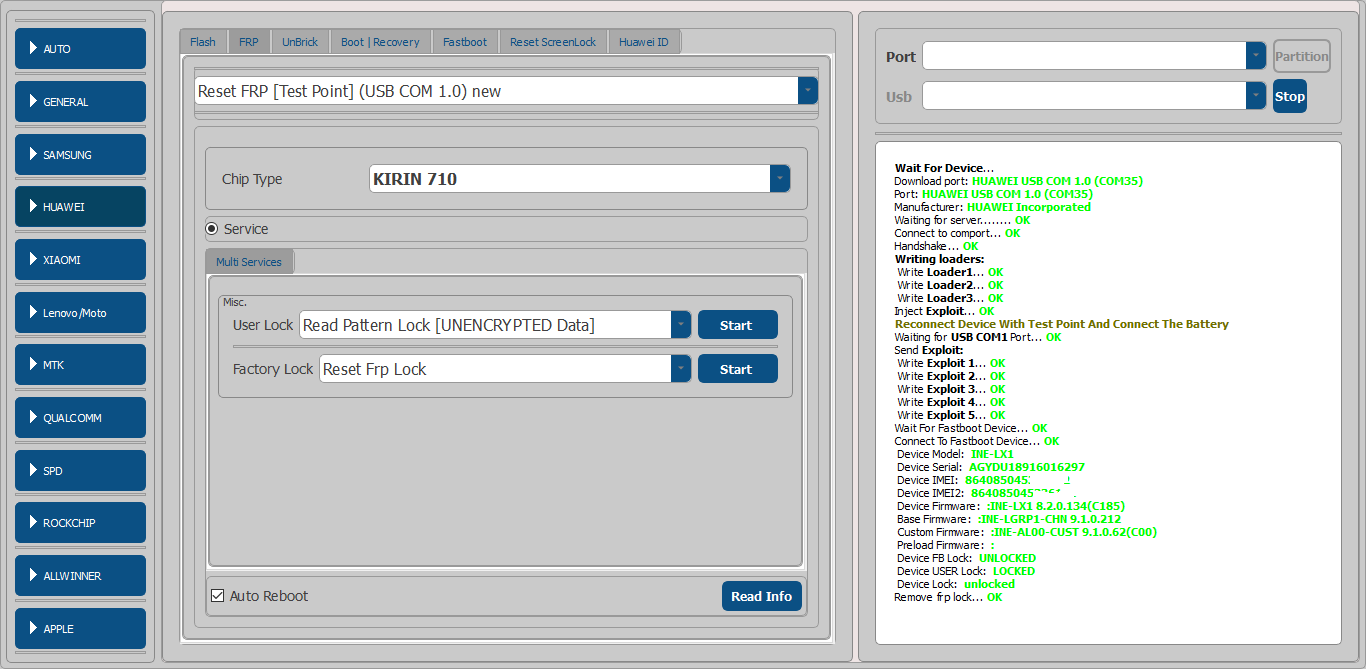Click the Partition button
The width and height of the screenshot is (1366, 669).
coord(1302,56)
